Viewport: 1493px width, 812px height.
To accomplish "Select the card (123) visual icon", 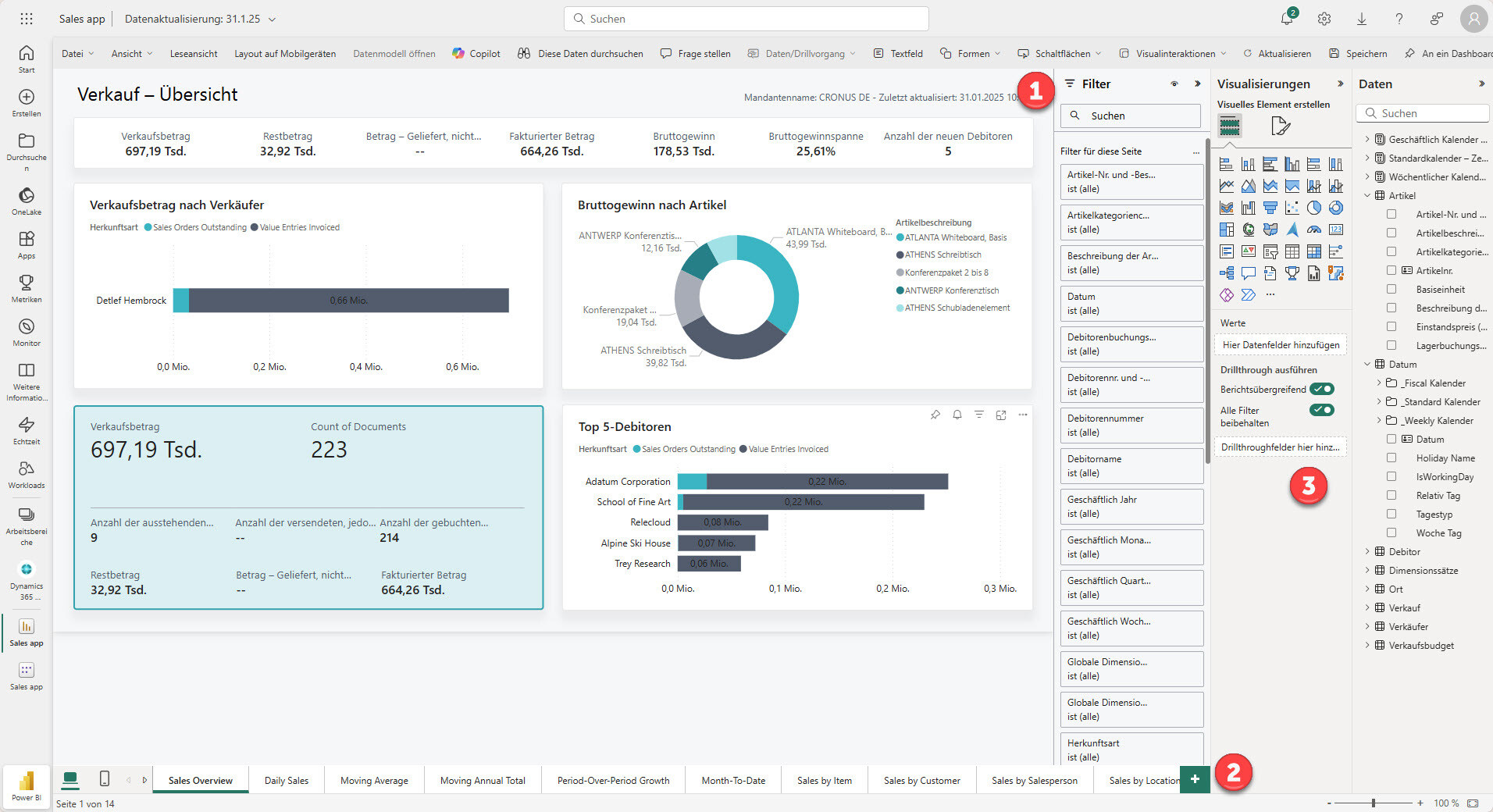I will [1336, 229].
